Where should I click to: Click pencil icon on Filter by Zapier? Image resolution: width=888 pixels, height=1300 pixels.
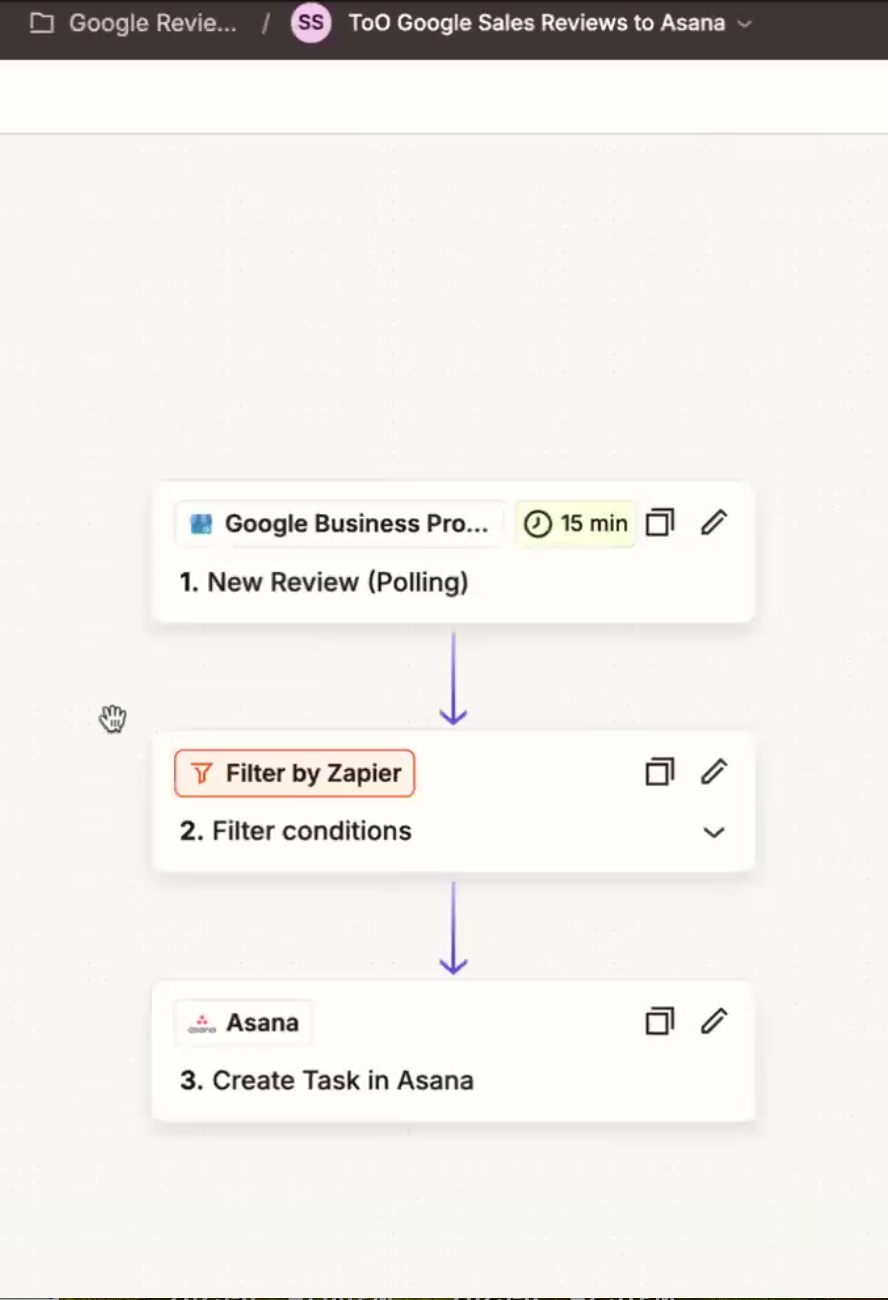click(x=714, y=772)
